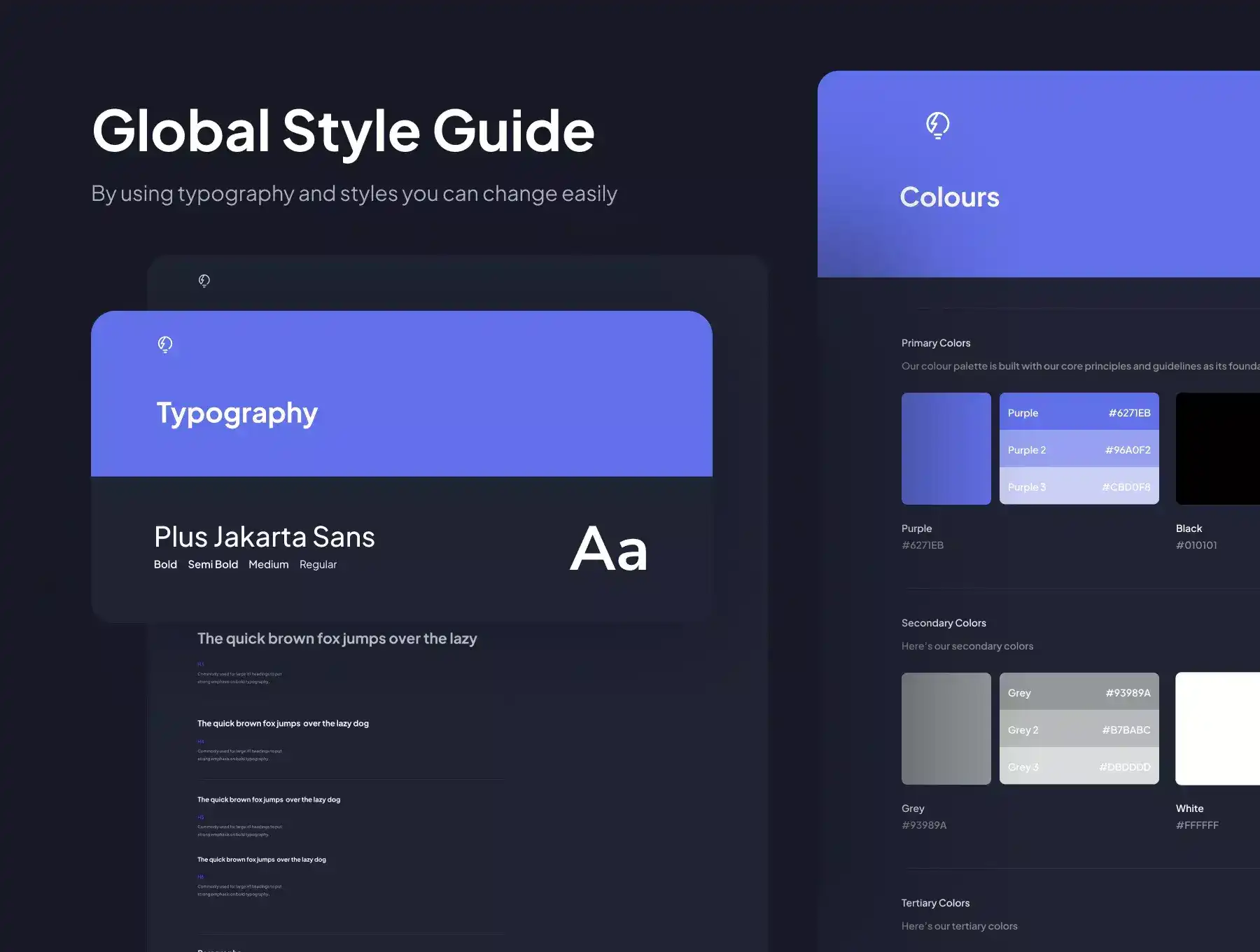Pick the Grey 2 #B7BABC color row
The width and height of the screenshot is (1260, 952).
point(1079,729)
